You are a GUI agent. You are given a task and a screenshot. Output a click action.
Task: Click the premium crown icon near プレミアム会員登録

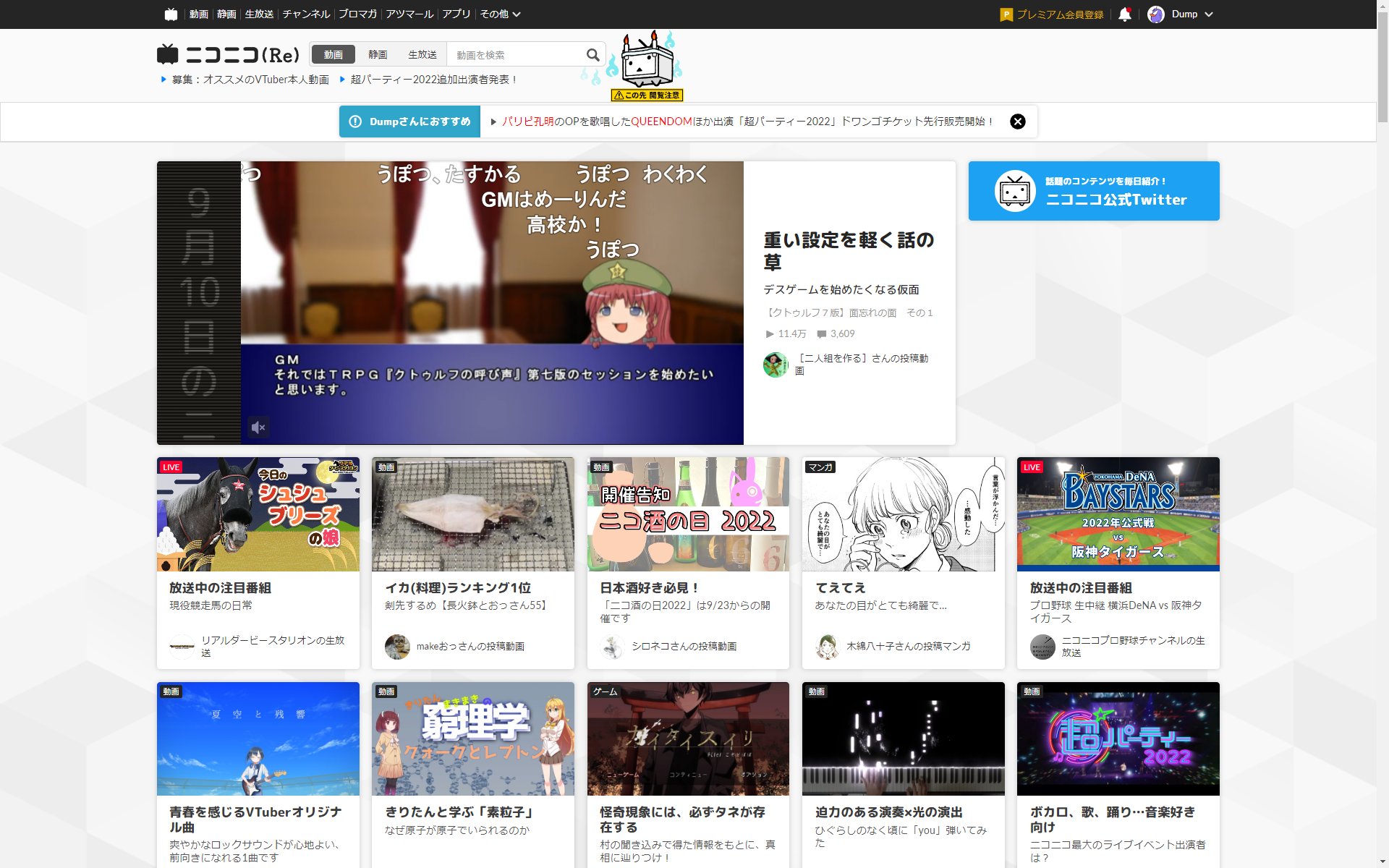[1006, 14]
